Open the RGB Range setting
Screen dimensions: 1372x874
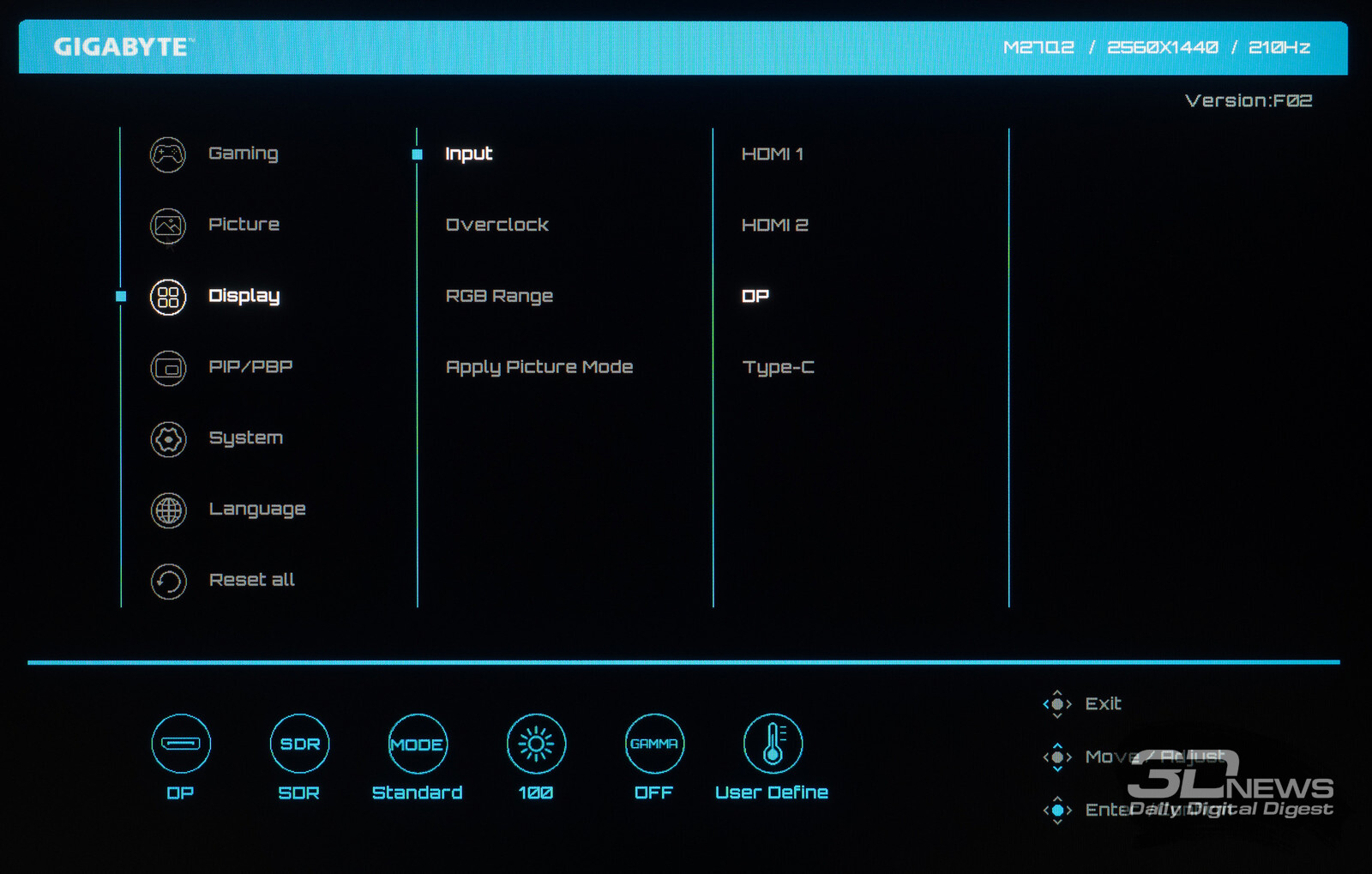click(499, 297)
